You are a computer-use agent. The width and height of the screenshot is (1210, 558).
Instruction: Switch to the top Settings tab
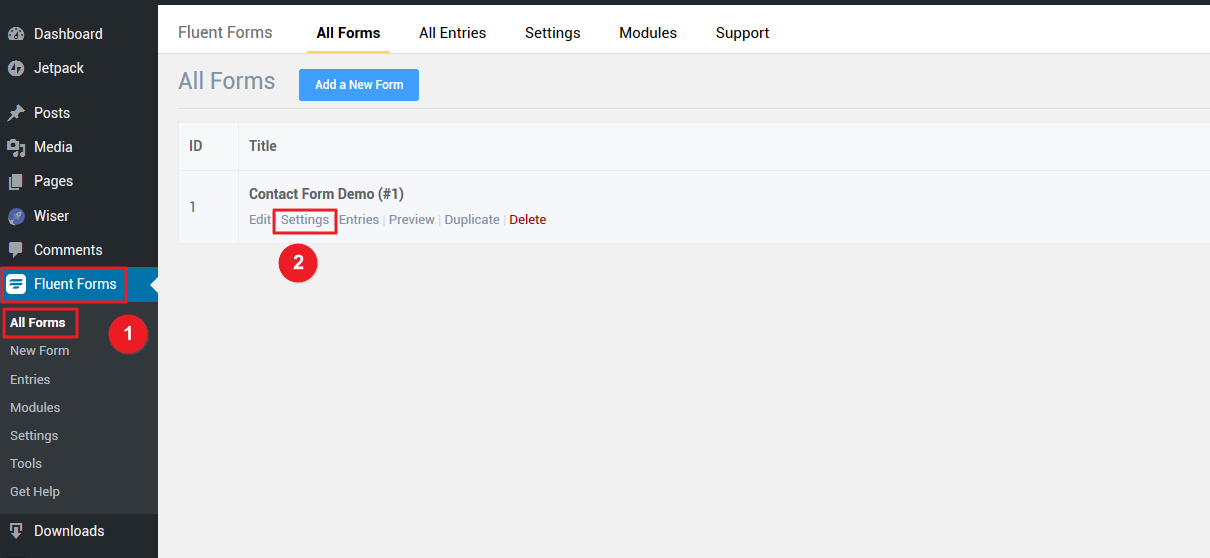coord(552,33)
